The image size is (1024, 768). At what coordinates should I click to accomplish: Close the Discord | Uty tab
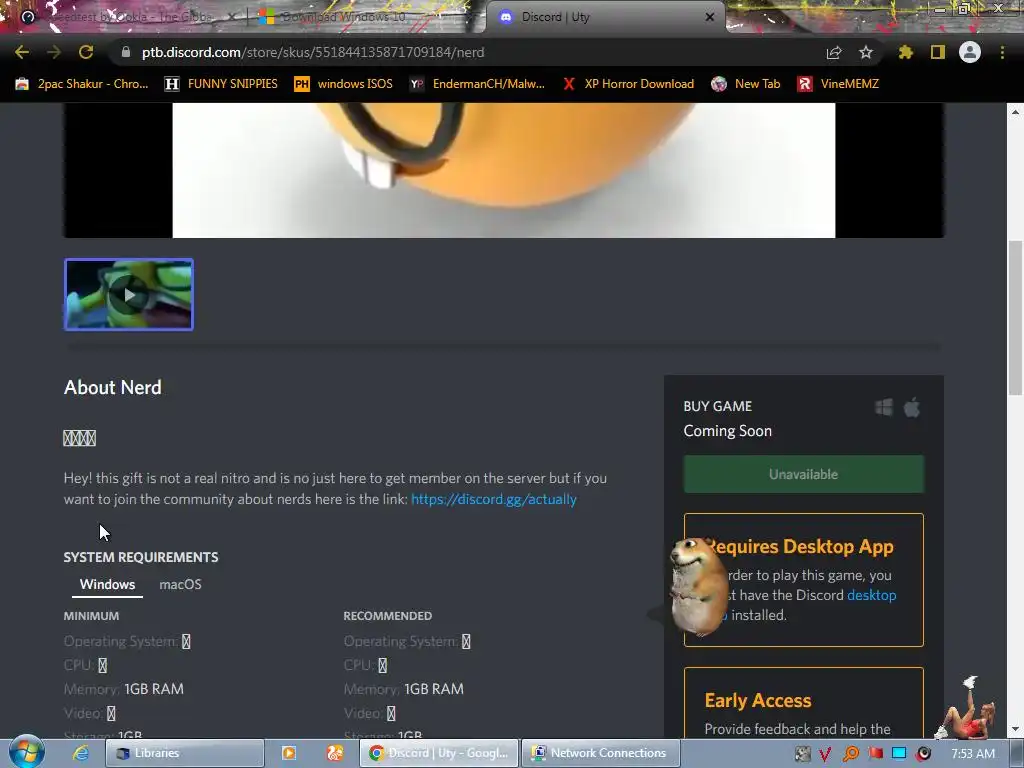(x=710, y=17)
